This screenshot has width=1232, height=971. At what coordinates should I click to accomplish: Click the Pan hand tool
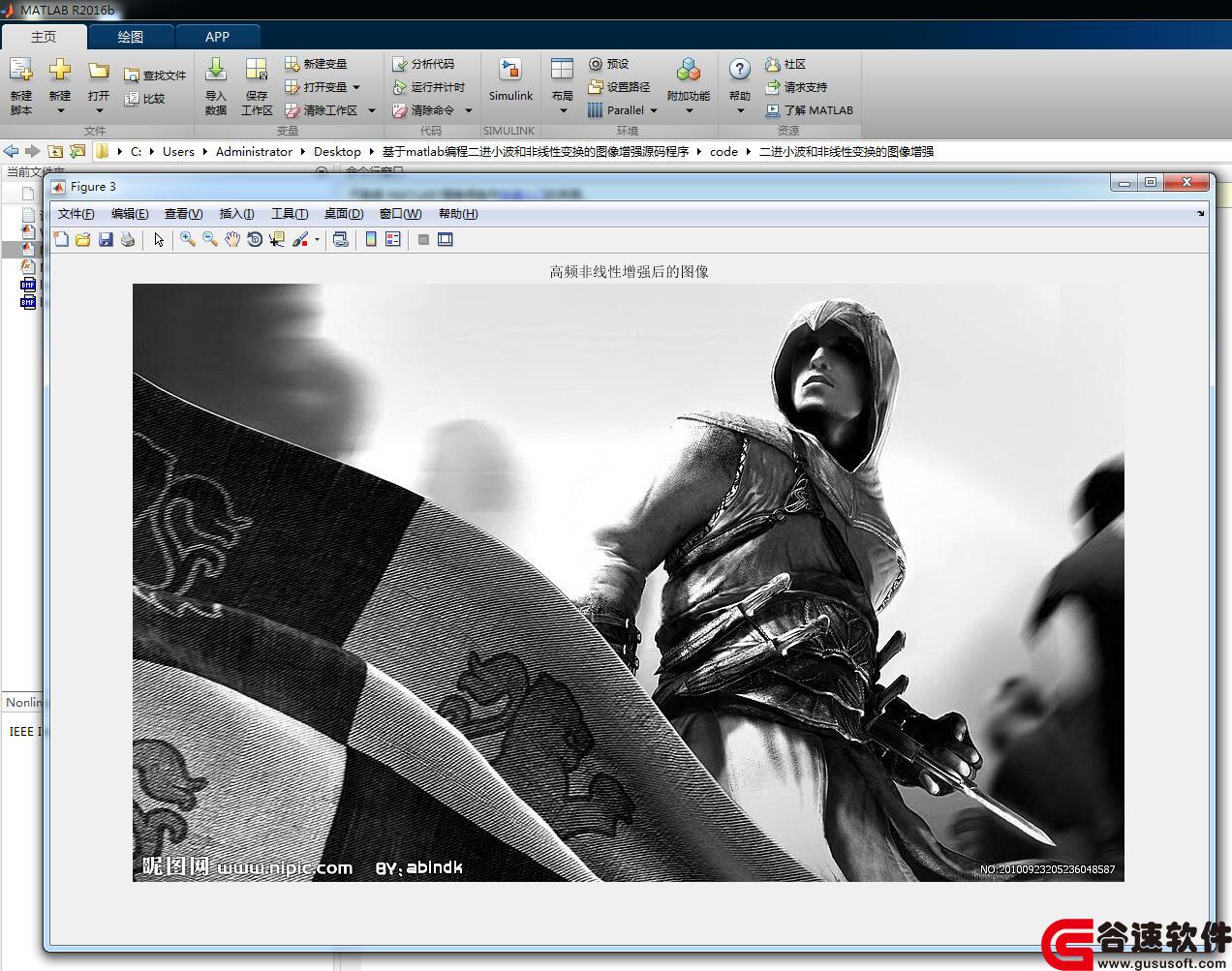pos(232,239)
